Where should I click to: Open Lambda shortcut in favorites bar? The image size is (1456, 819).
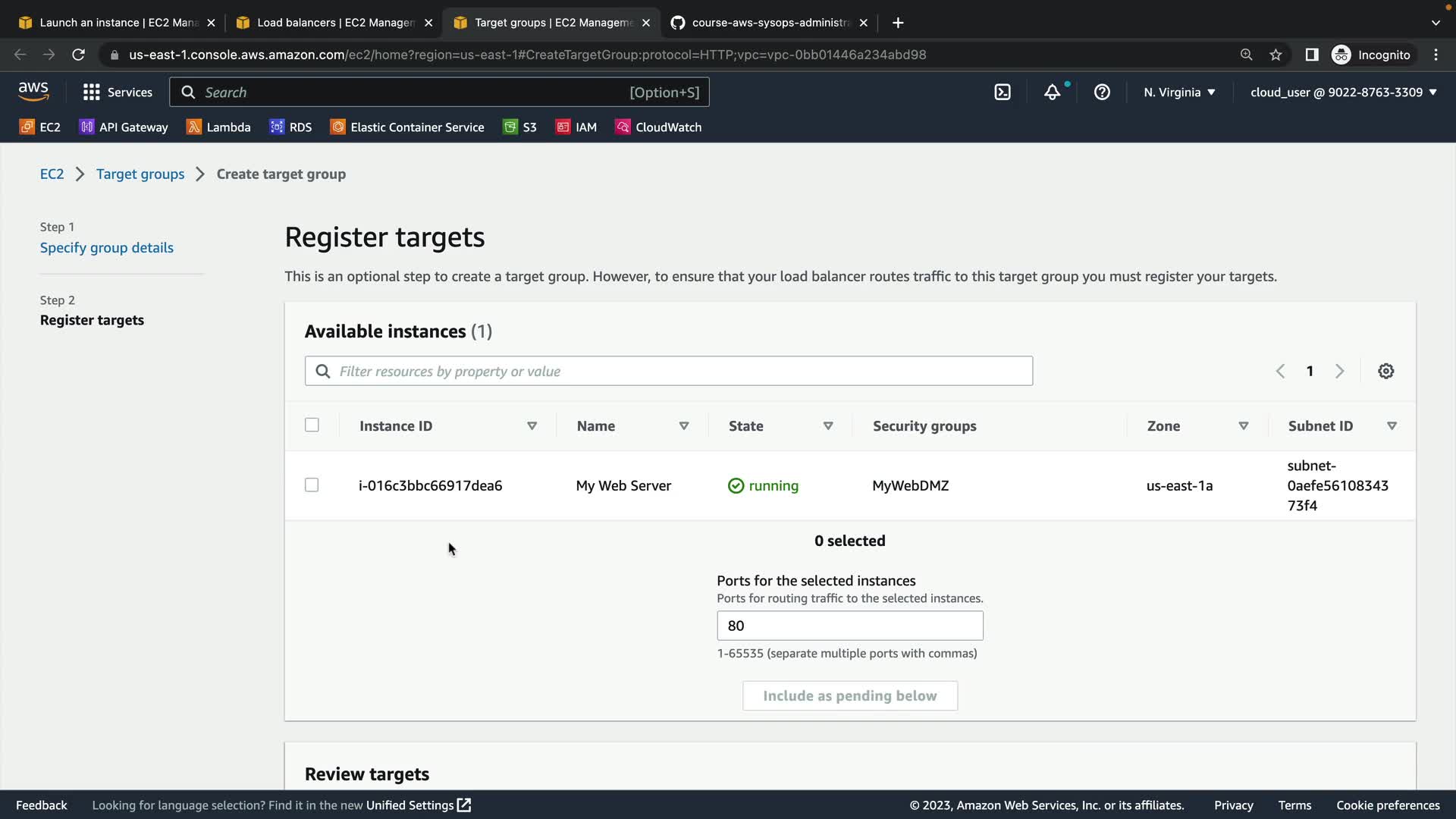[x=218, y=127]
